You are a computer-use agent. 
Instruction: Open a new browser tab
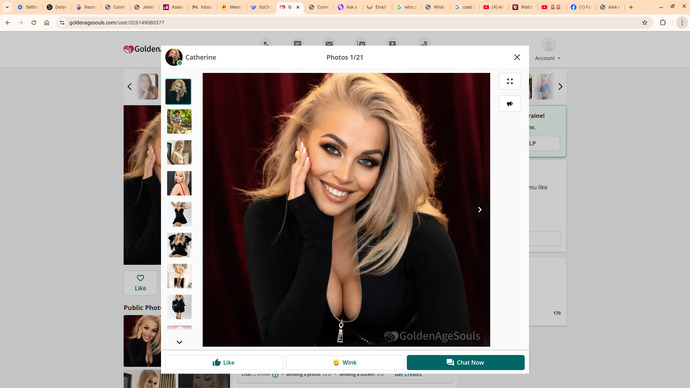click(631, 7)
